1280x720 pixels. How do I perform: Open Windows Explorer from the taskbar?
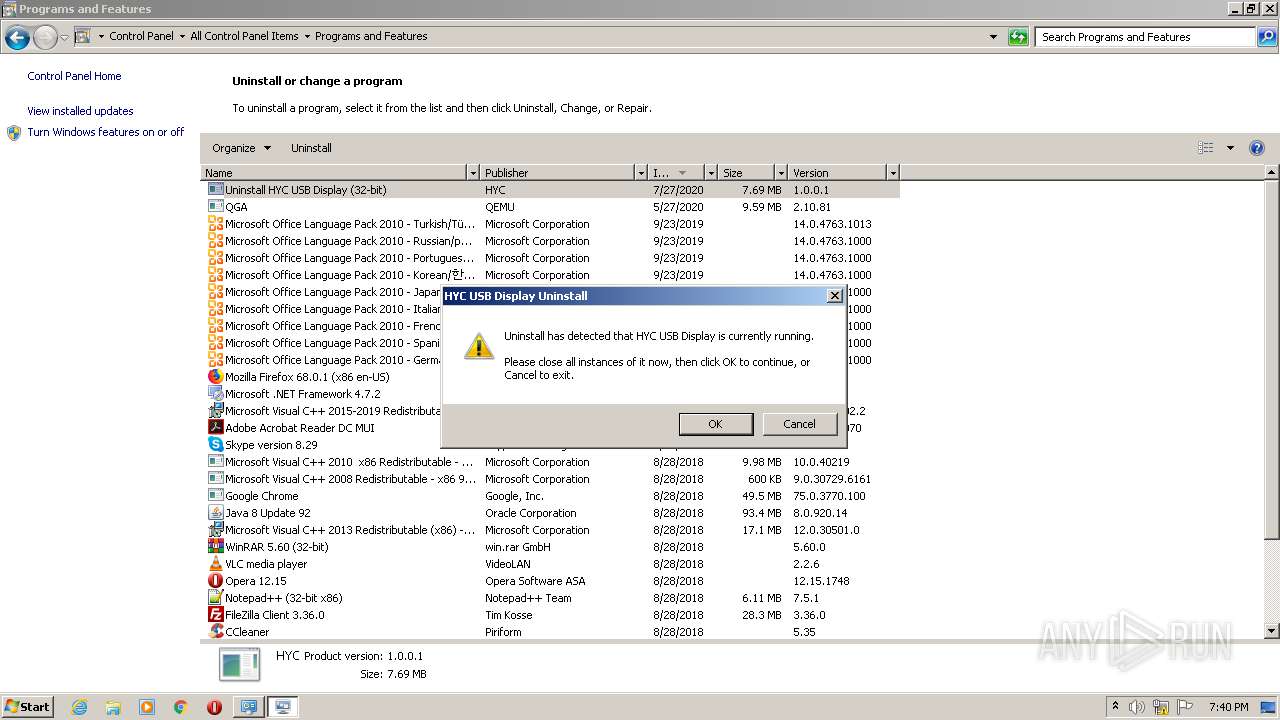(x=113, y=707)
